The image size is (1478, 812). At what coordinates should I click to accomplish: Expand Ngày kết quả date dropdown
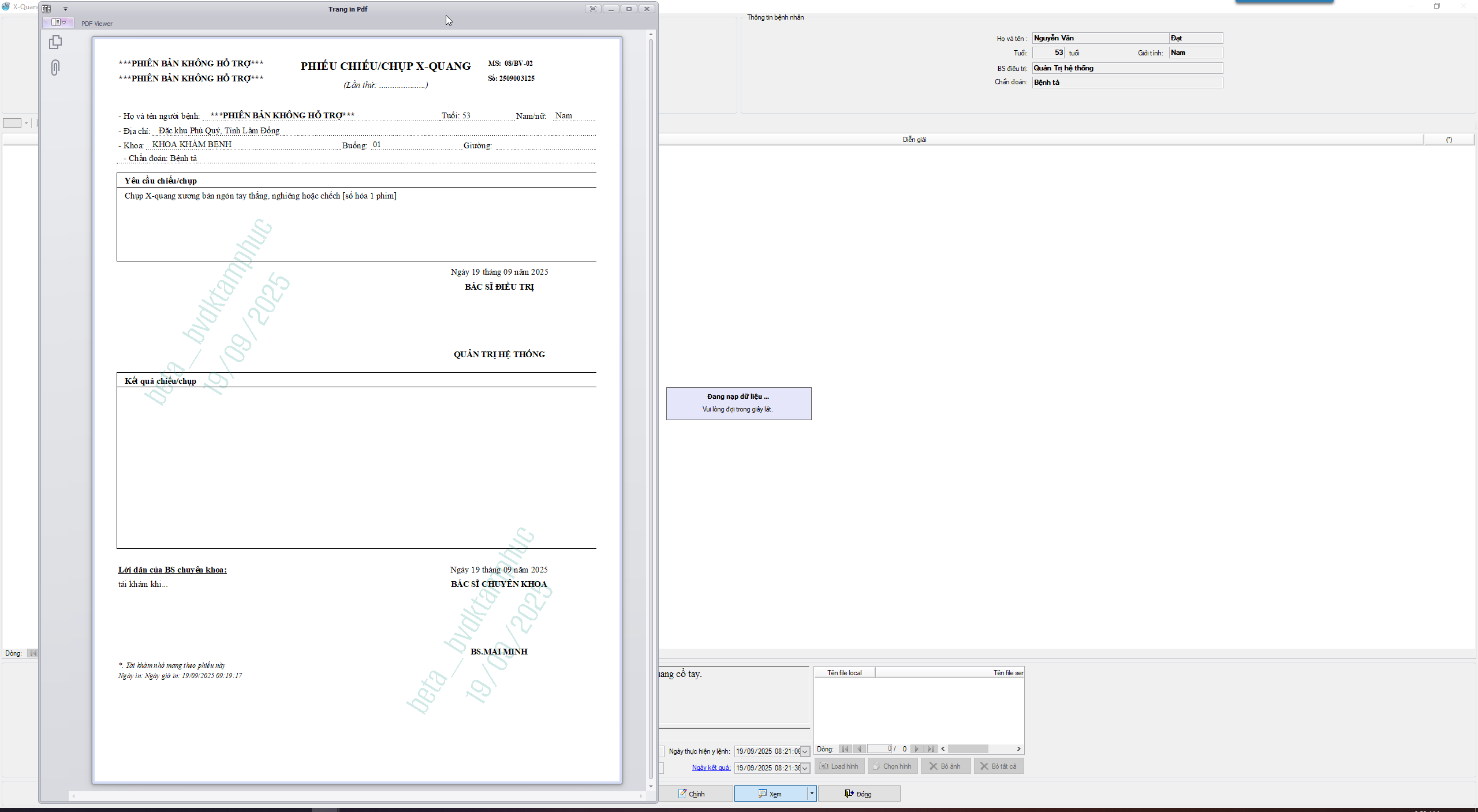[805, 768]
